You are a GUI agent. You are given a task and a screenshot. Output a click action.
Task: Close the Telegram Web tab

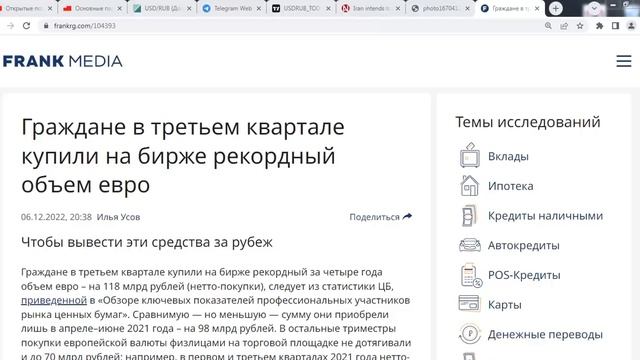[258, 8]
